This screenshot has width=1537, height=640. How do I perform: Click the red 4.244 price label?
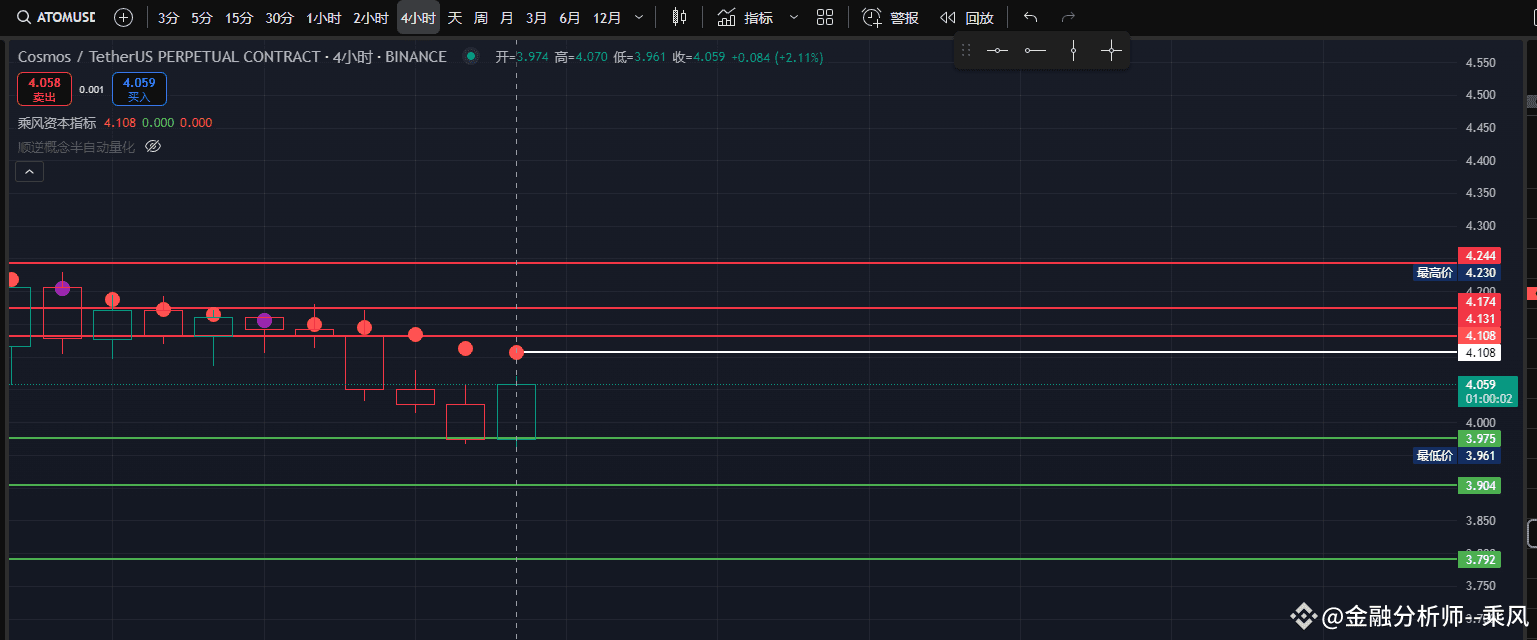pyautogui.click(x=1480, y=255)
